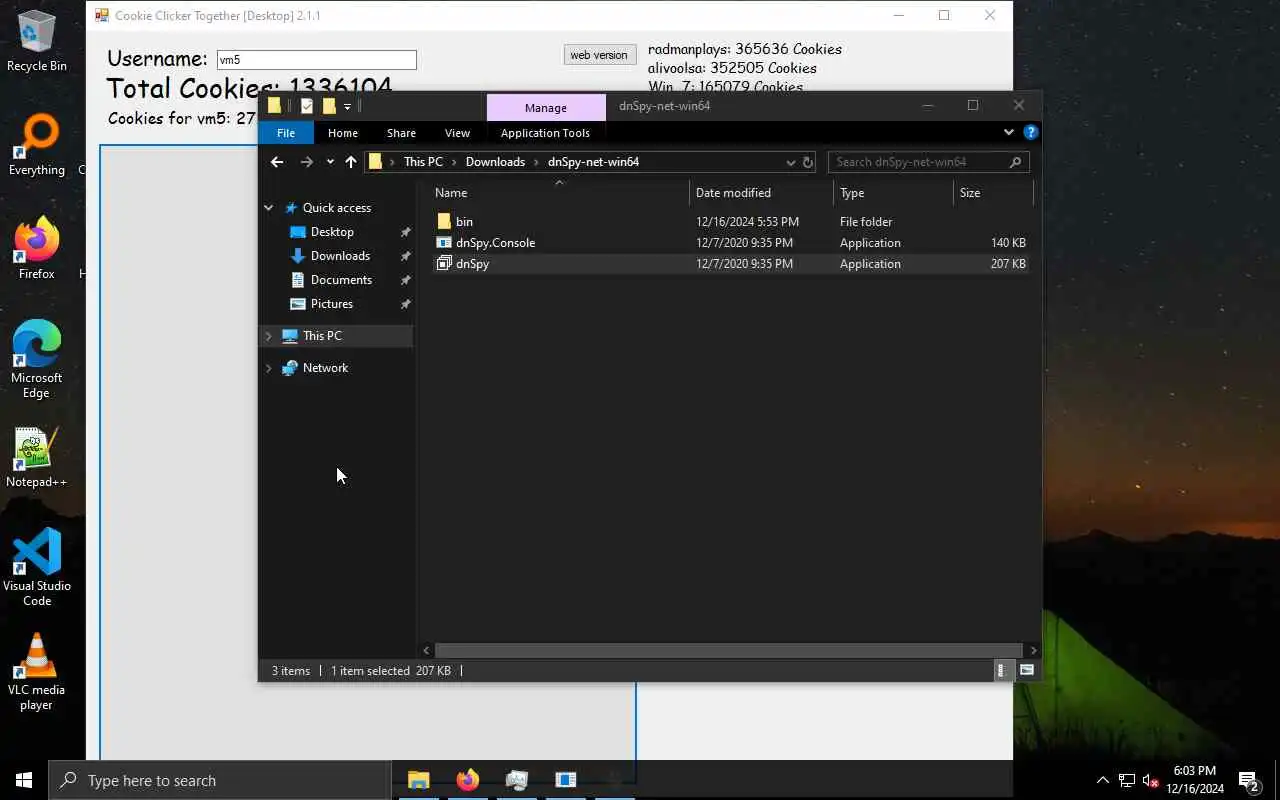Expand the This PC tree node
Image resolution: width=1280 pixels, height=800 pixels.
point(268,336)
